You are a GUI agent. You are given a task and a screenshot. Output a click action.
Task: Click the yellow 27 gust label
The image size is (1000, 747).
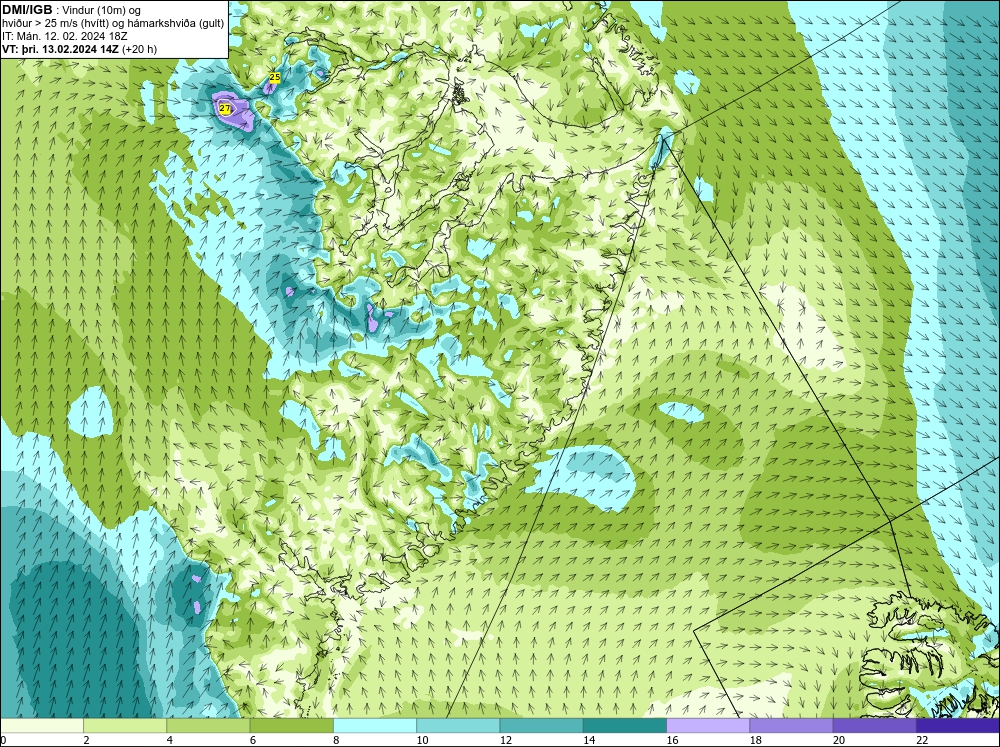224,108
